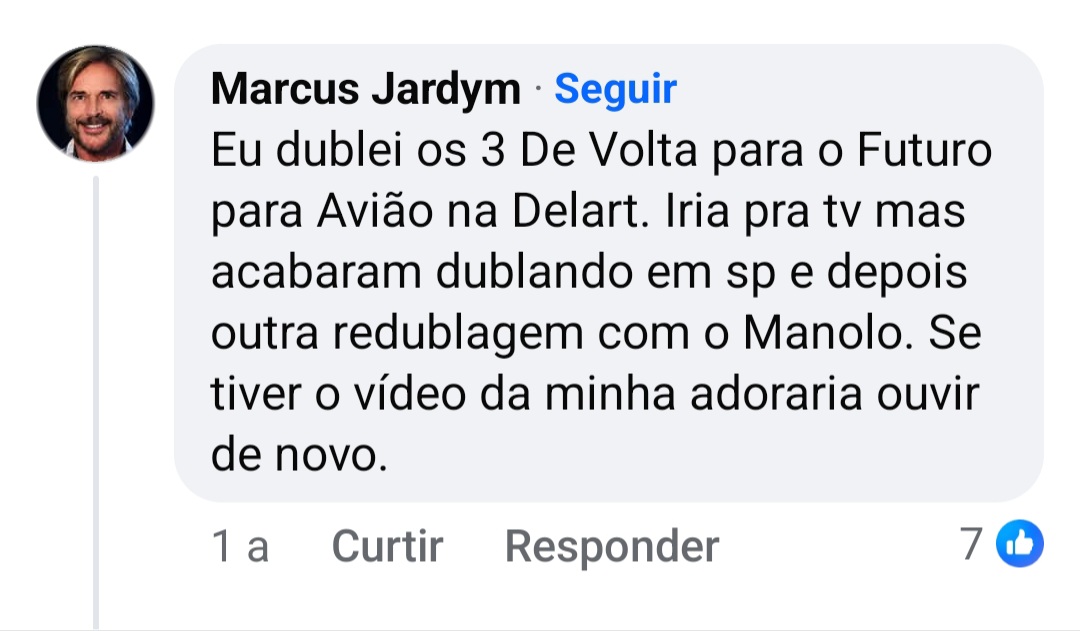Open the '1 a' comment timestamp
The image size is (1080, 631).
[x=240, y=547]
